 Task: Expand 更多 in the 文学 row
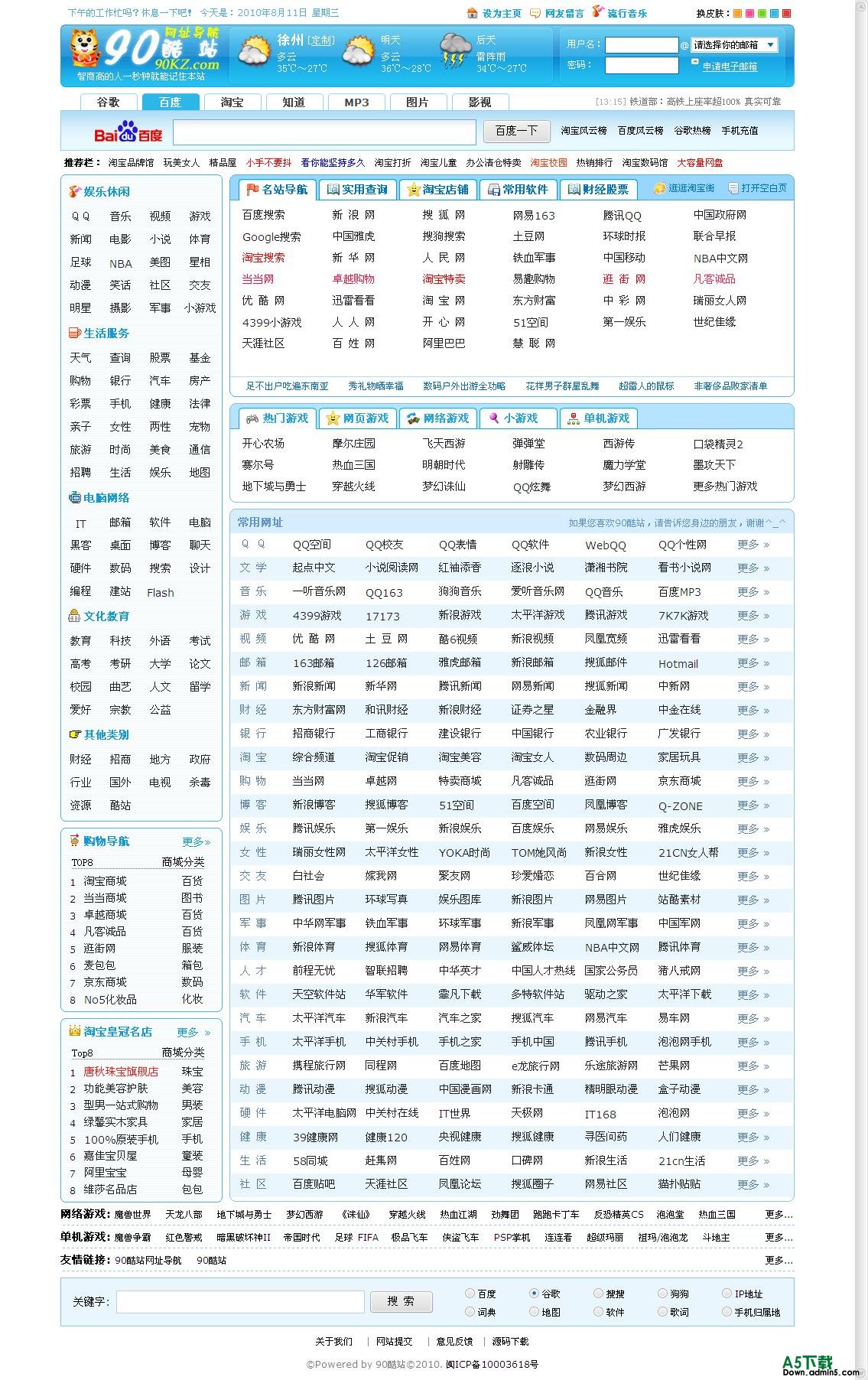(x=753, y=568)
